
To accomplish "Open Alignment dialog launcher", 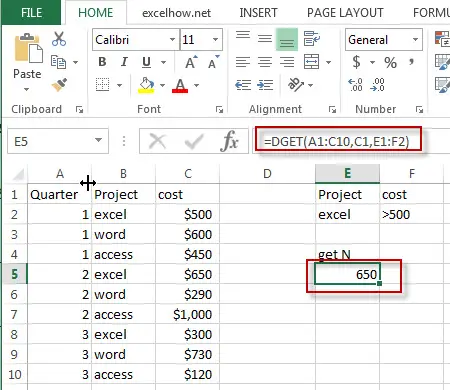I will coord(332,109).
